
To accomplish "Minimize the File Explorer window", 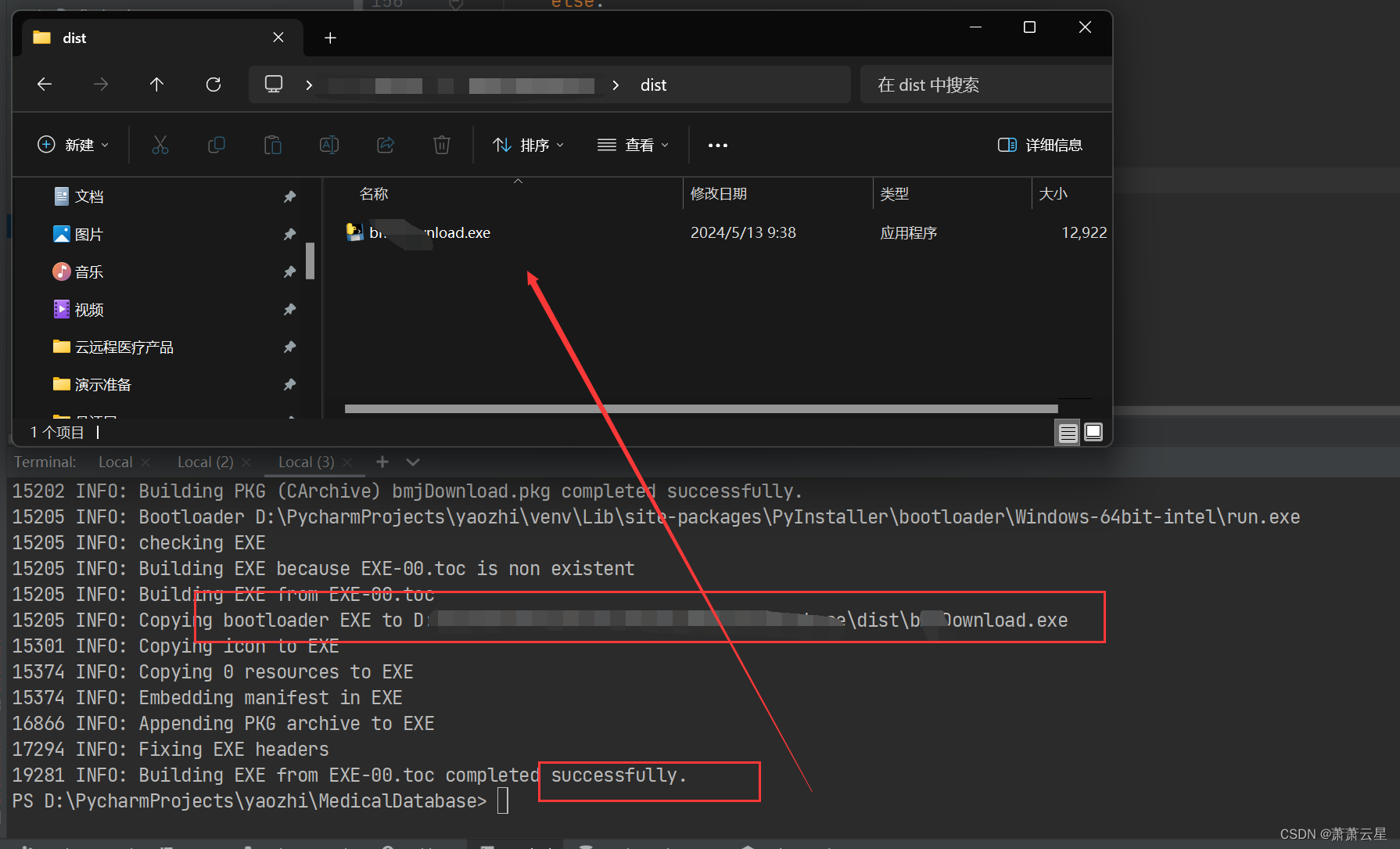I will (x=975, y=27).
